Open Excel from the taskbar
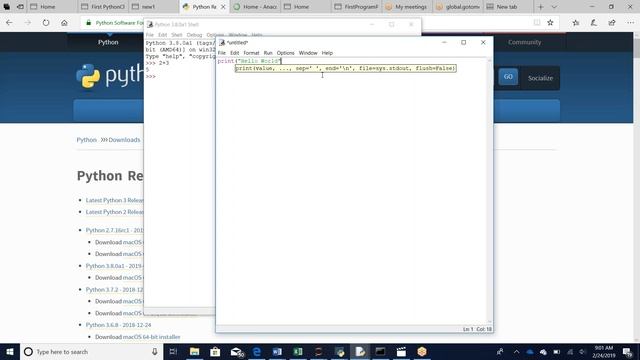This screenshot has width=640, height=360. point(298,351)
